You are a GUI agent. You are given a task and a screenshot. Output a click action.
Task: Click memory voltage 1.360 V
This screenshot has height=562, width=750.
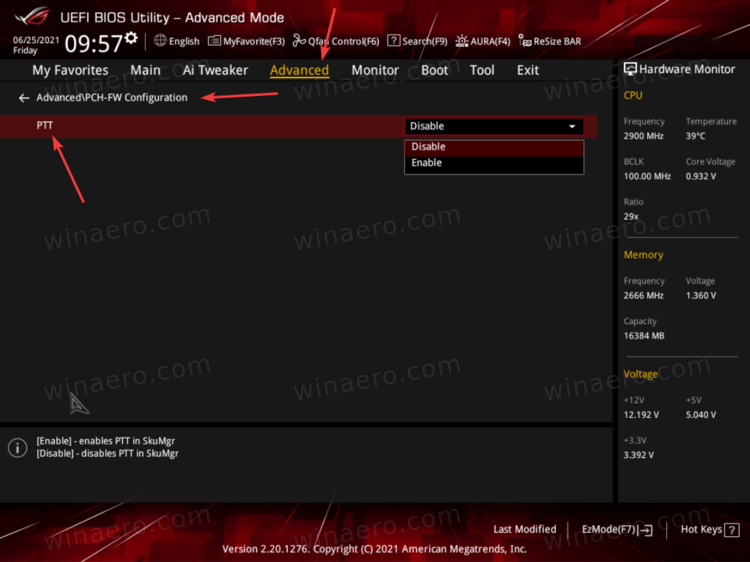(701, 296)
